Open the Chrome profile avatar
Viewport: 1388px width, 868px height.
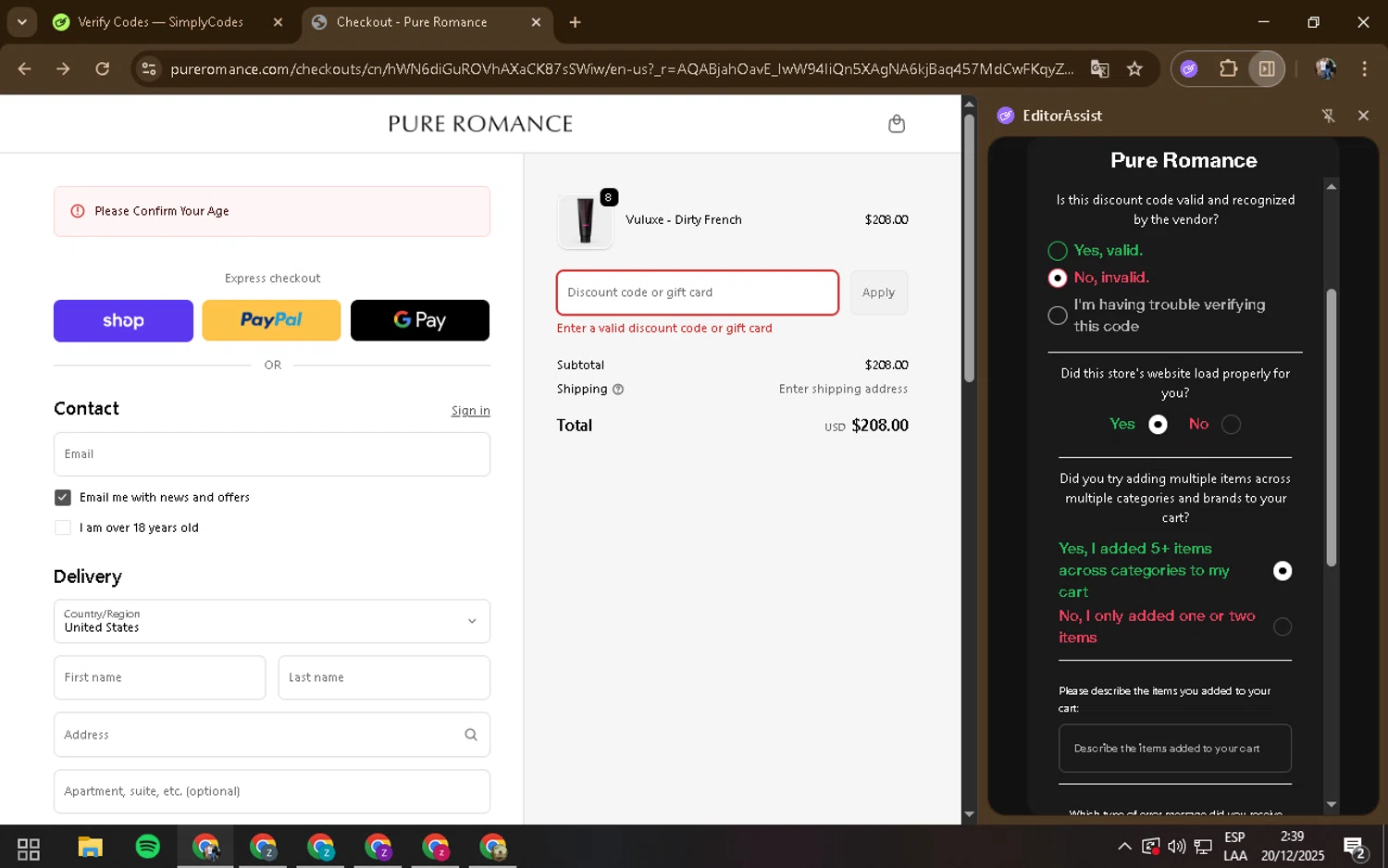click(x=1325, y=68)
